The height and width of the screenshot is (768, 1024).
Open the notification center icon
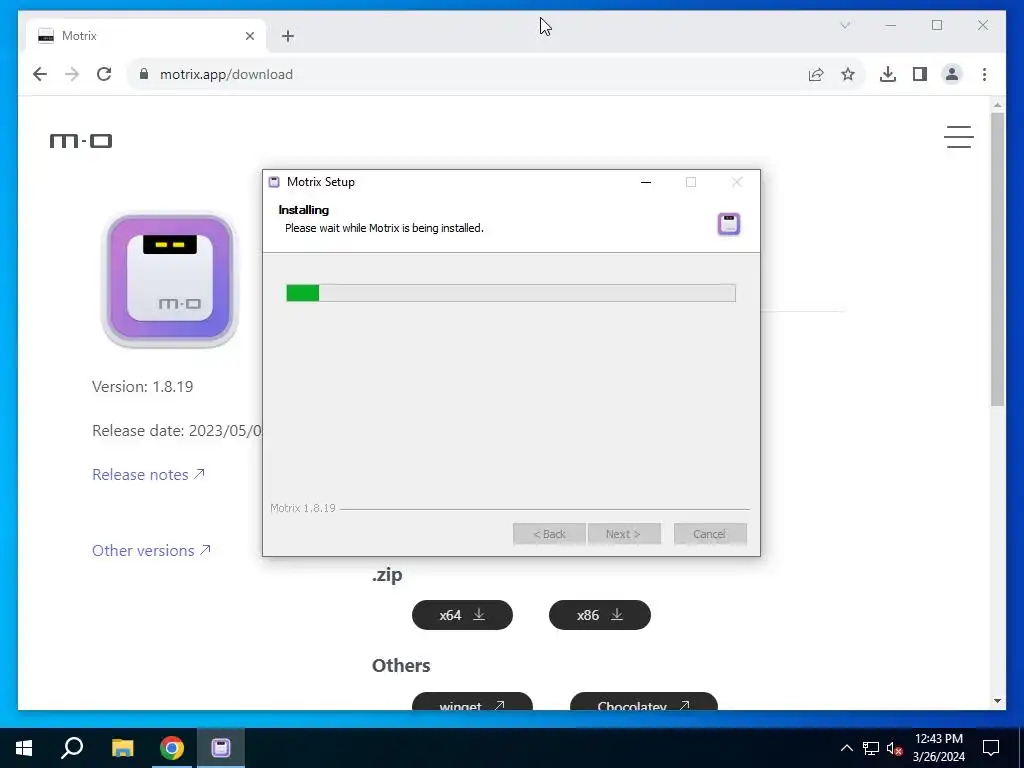click(991, 748)
